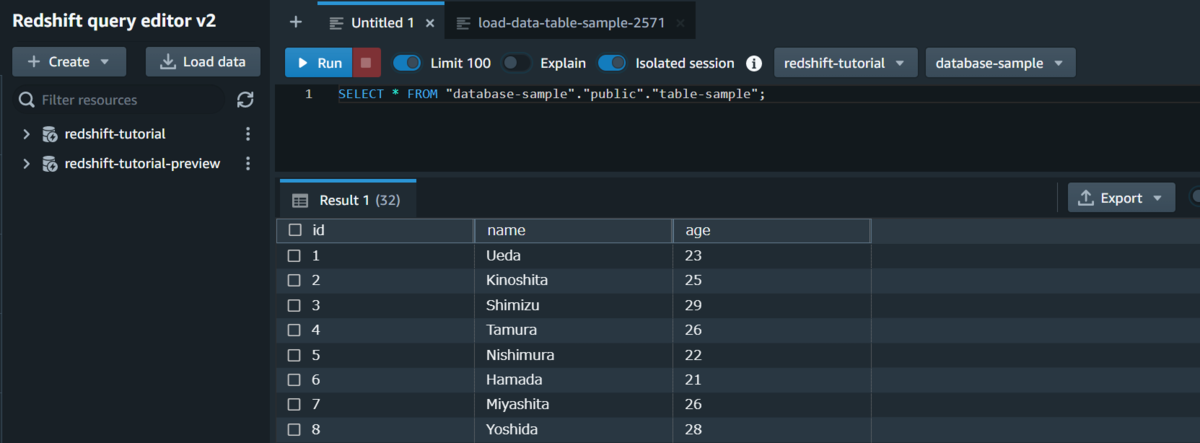Click line number 1 in editor gutter
Viewport: 1200px width, 443px height.
[308, 94]
